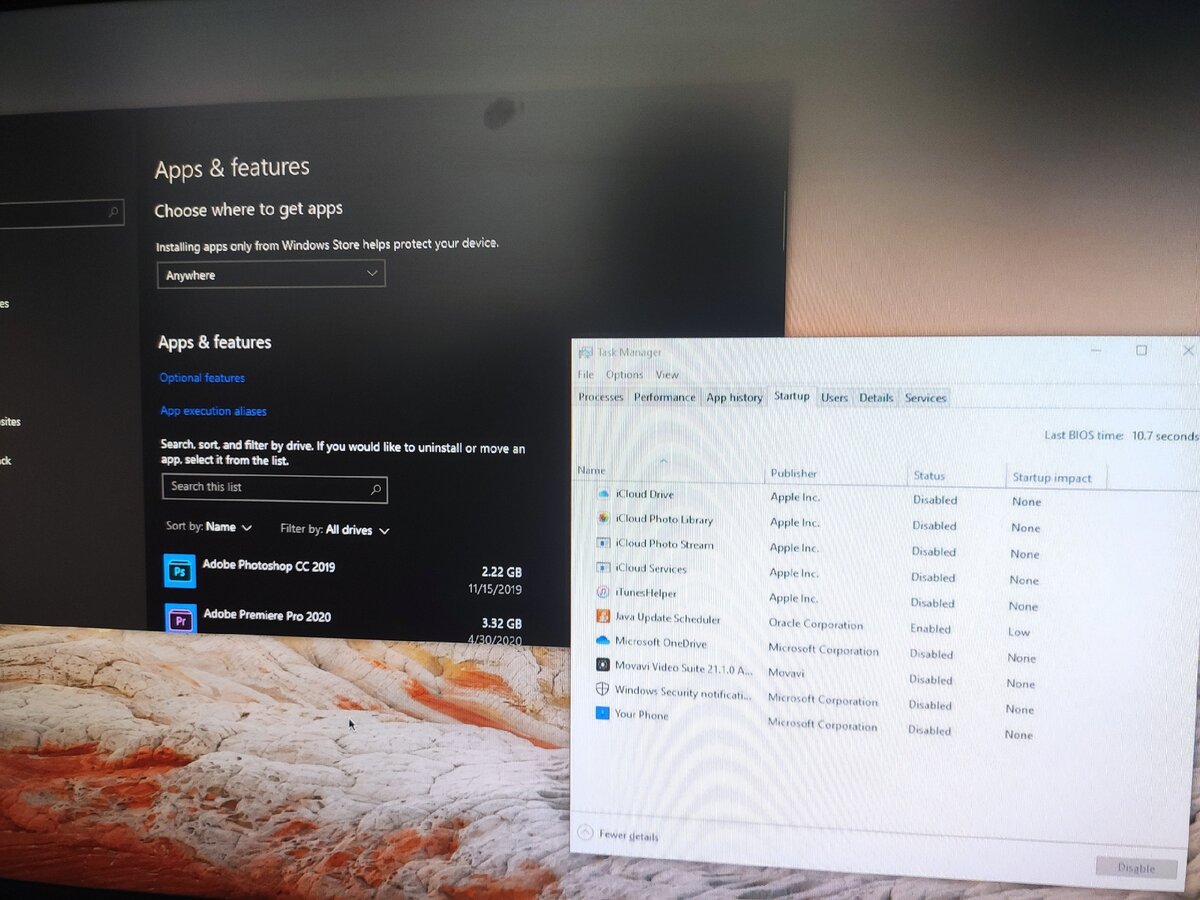Switch to the Details tab

pyautogui.click(x=876, y=398)
